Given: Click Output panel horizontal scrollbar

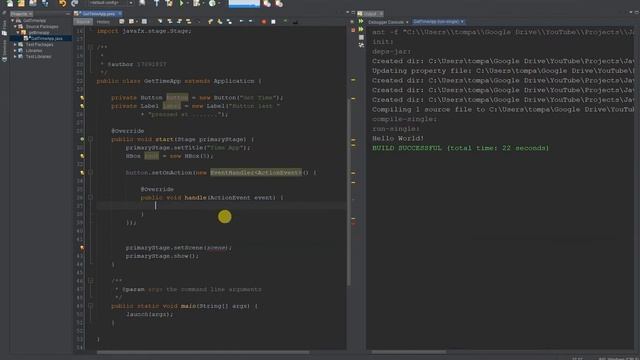Looking at the screenshot, I should tap(409, 352).
